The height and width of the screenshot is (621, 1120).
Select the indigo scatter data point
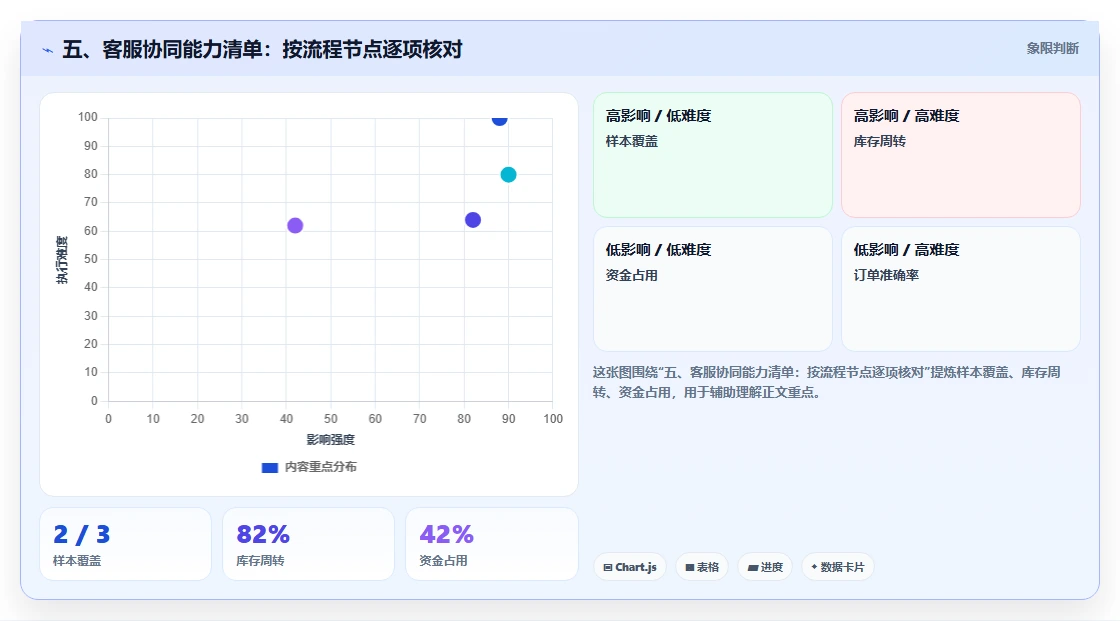473,220
